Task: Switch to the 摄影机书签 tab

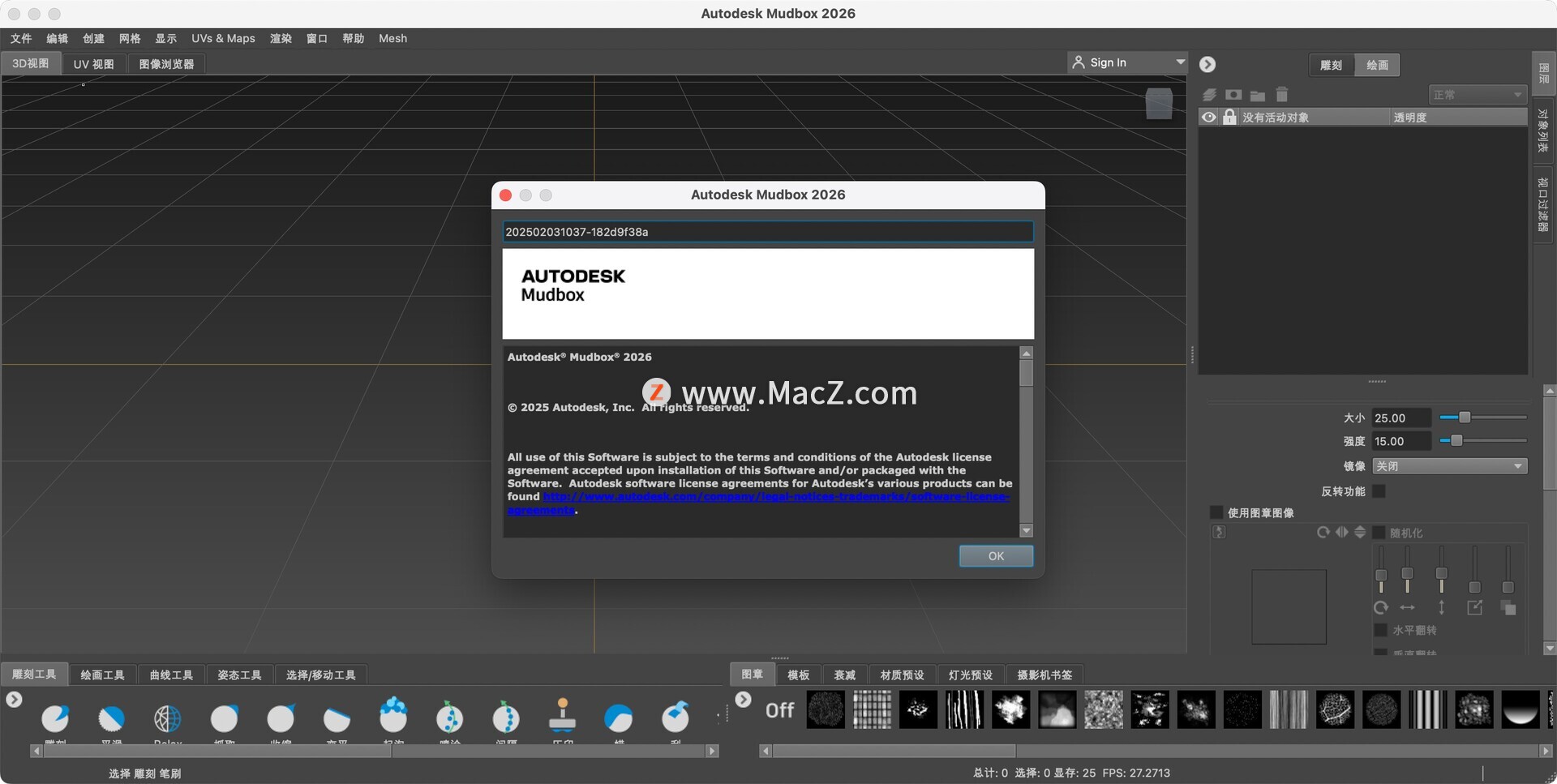Action: point(1044,675)
